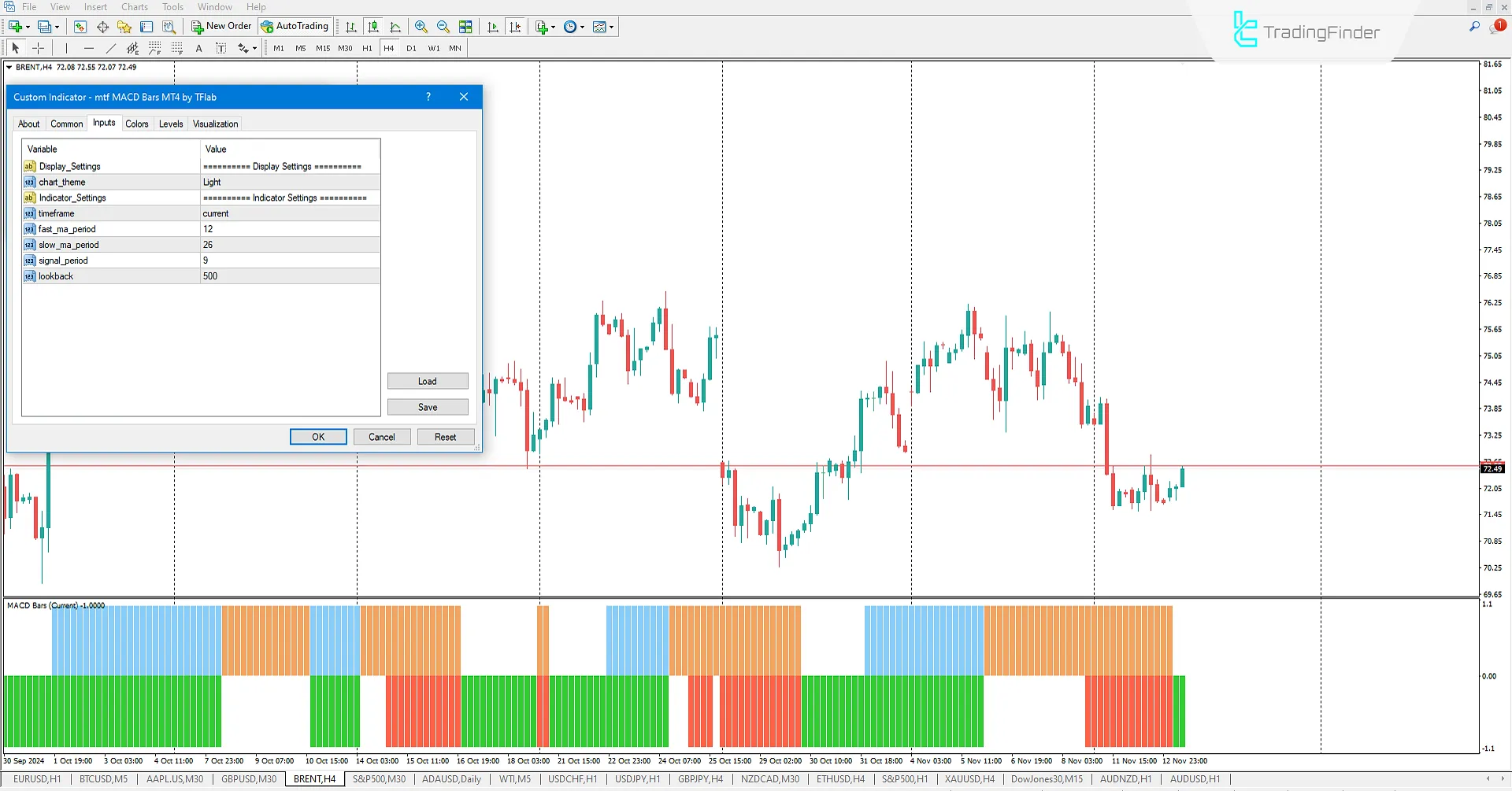Open the templates dropdown arrow
The image size is (1512, 791).
tap(613, 26)
